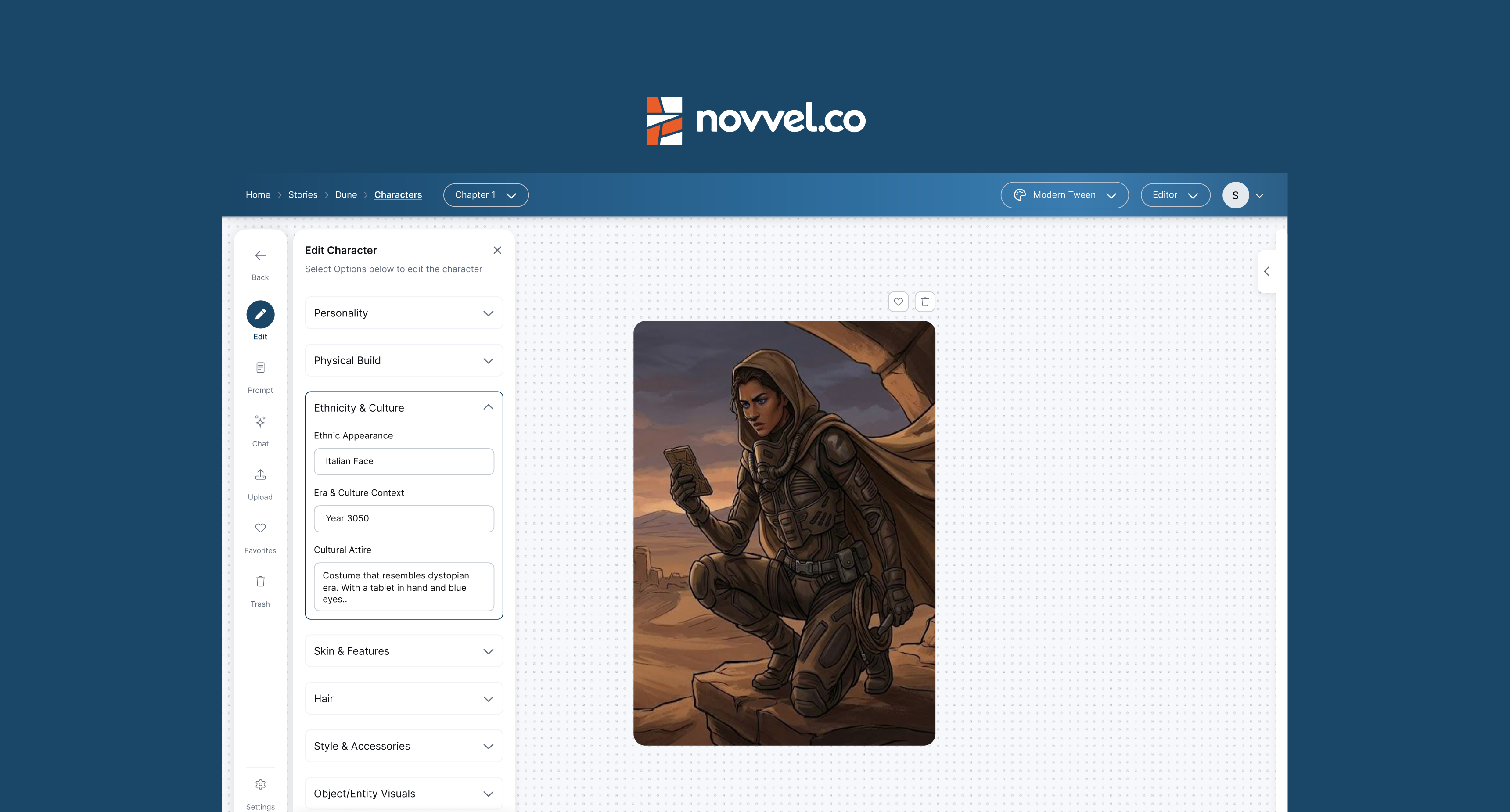Click the Upload icon in sidebar
This screenshot has width=1510, height=812.
coord(260,474)
